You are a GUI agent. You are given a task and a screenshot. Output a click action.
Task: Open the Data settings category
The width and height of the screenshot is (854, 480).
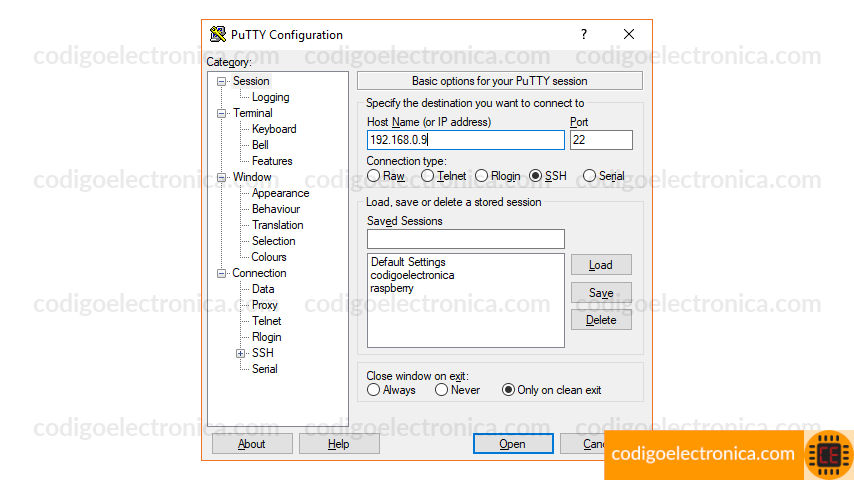pyautogui.click(x=263, y=289)
